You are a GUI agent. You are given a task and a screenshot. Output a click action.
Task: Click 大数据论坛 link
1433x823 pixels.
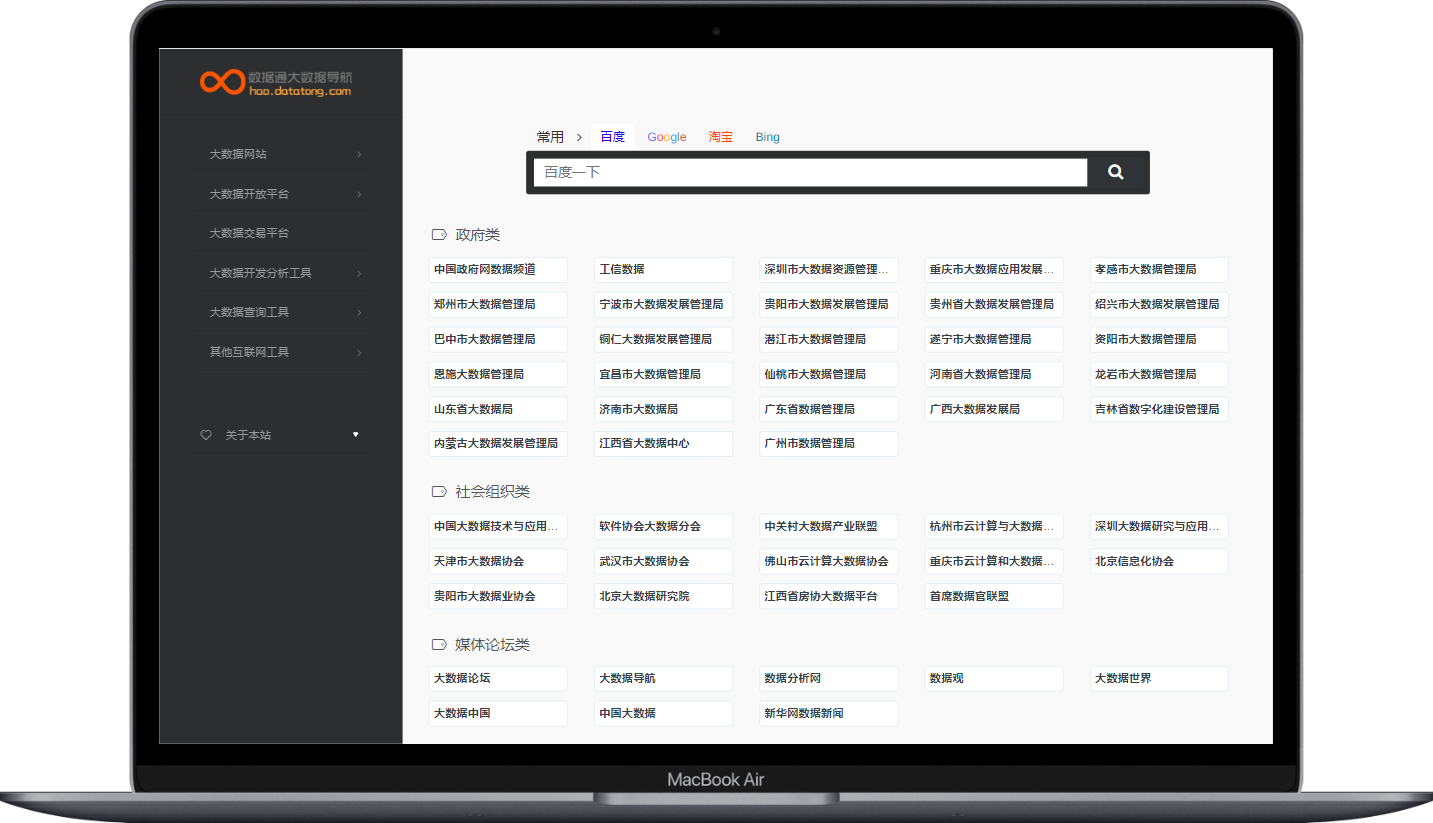[x=498, y=679]
